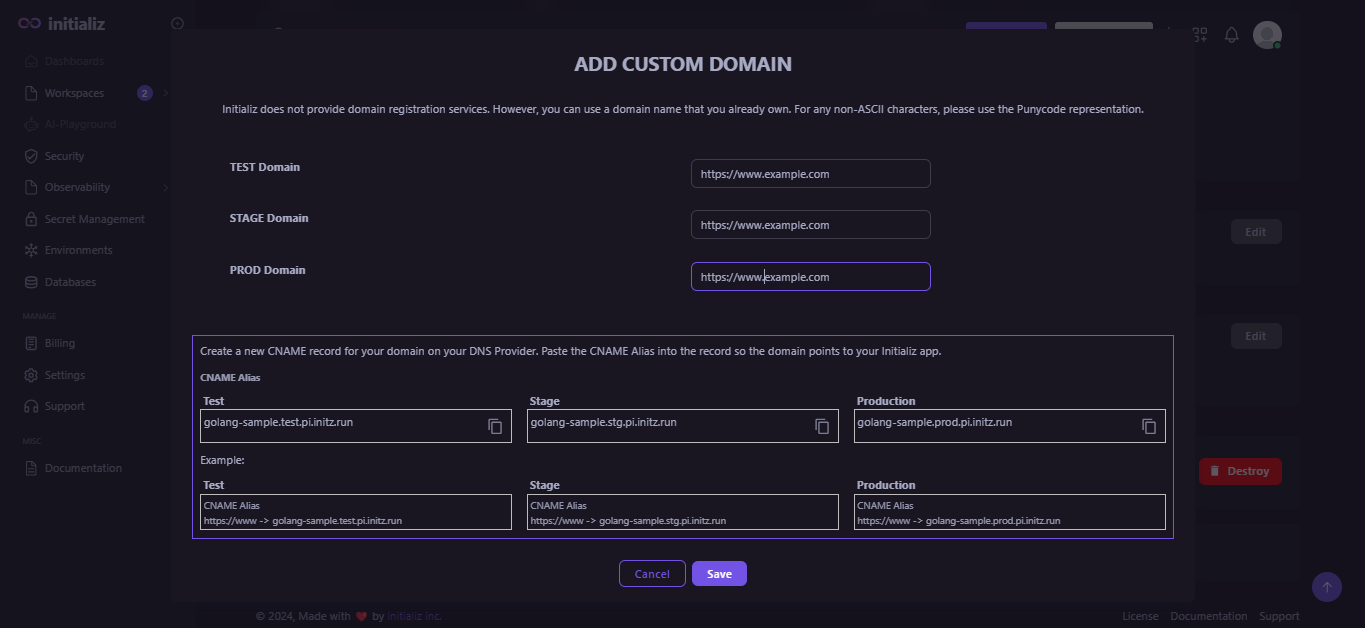Open the apps grid icon in header
1365x628 pixels.
1200,35
